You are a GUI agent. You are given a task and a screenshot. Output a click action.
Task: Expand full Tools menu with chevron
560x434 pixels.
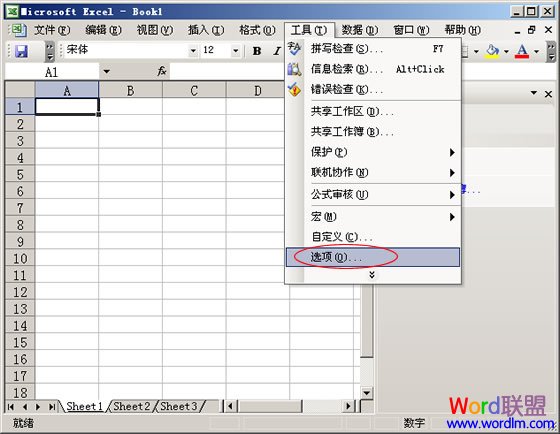(x=372, y=275)
